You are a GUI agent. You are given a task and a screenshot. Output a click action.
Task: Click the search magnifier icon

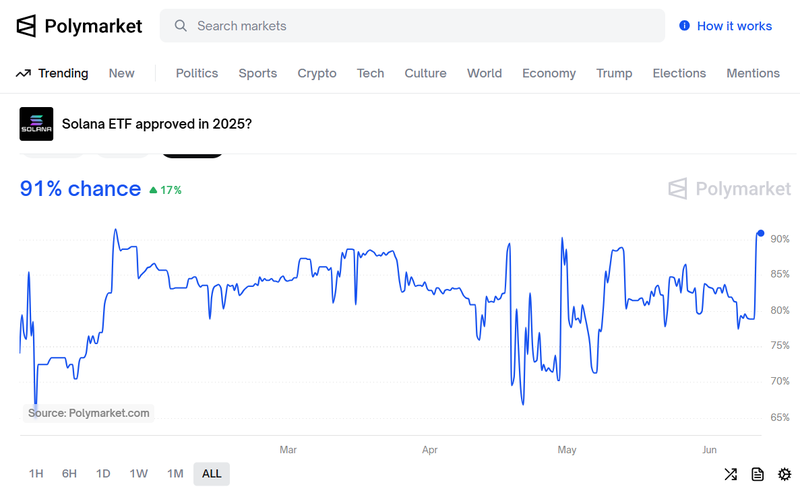181,26
